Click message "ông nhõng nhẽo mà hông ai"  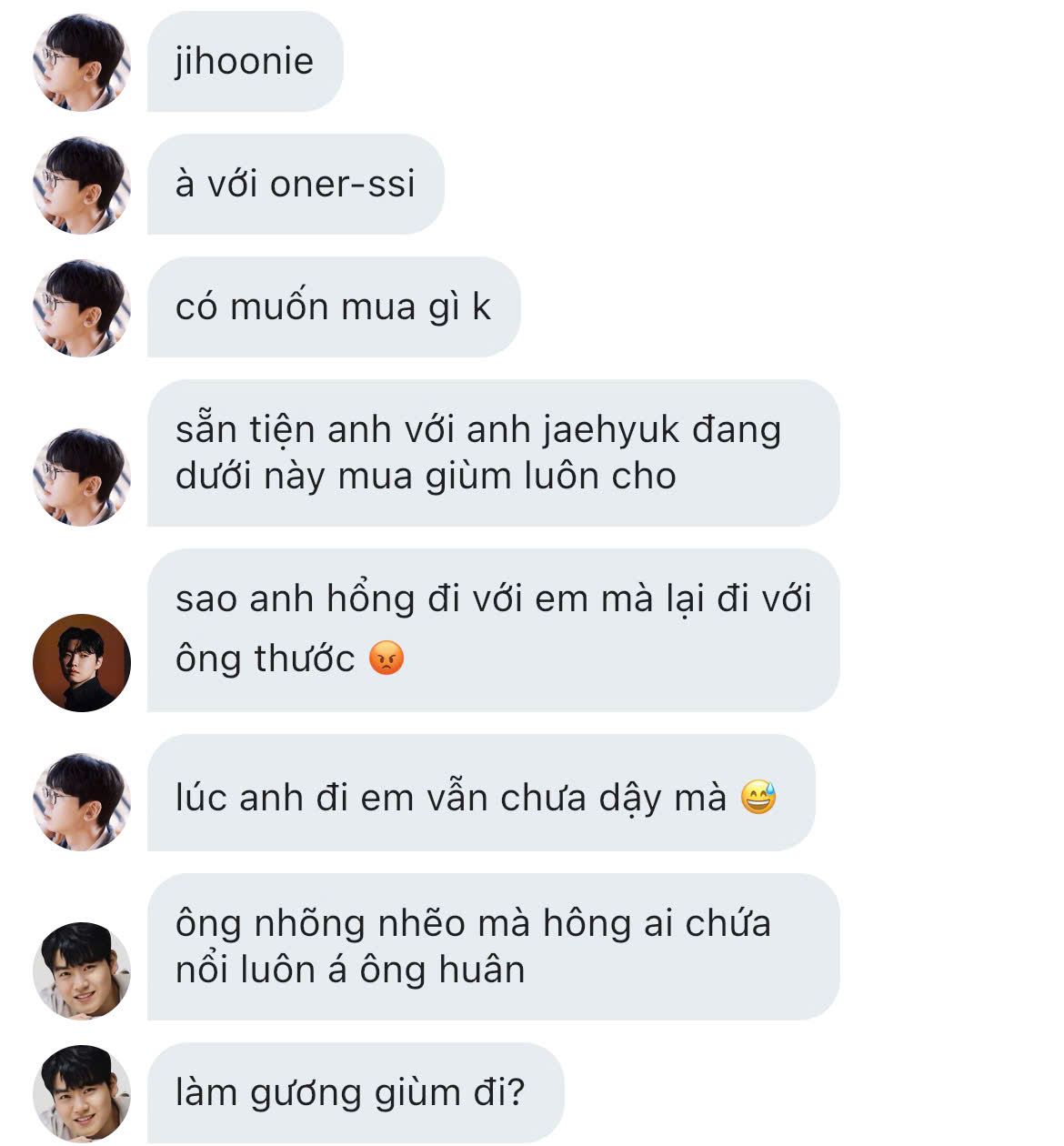[x=493, y=947]
